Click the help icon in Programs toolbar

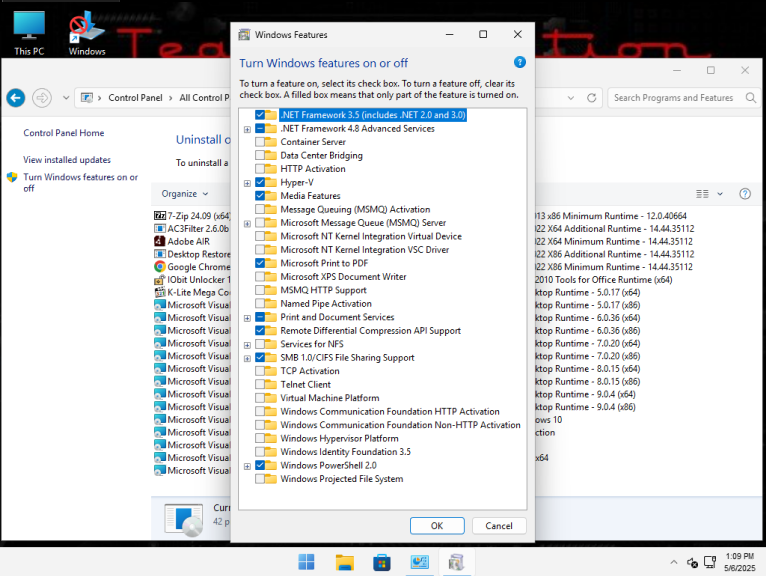pyautogui.click(x=745, y=194)
